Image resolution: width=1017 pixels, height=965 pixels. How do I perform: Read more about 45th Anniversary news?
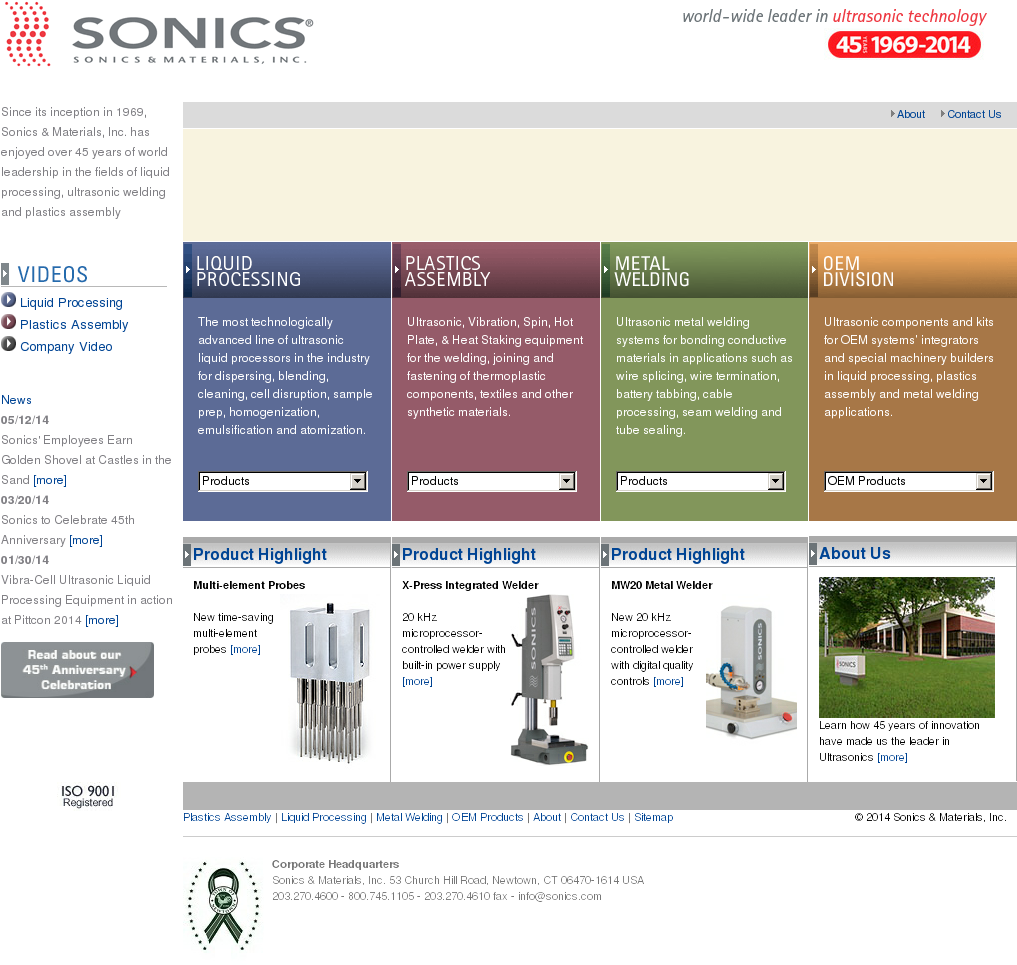click(86, 540)
